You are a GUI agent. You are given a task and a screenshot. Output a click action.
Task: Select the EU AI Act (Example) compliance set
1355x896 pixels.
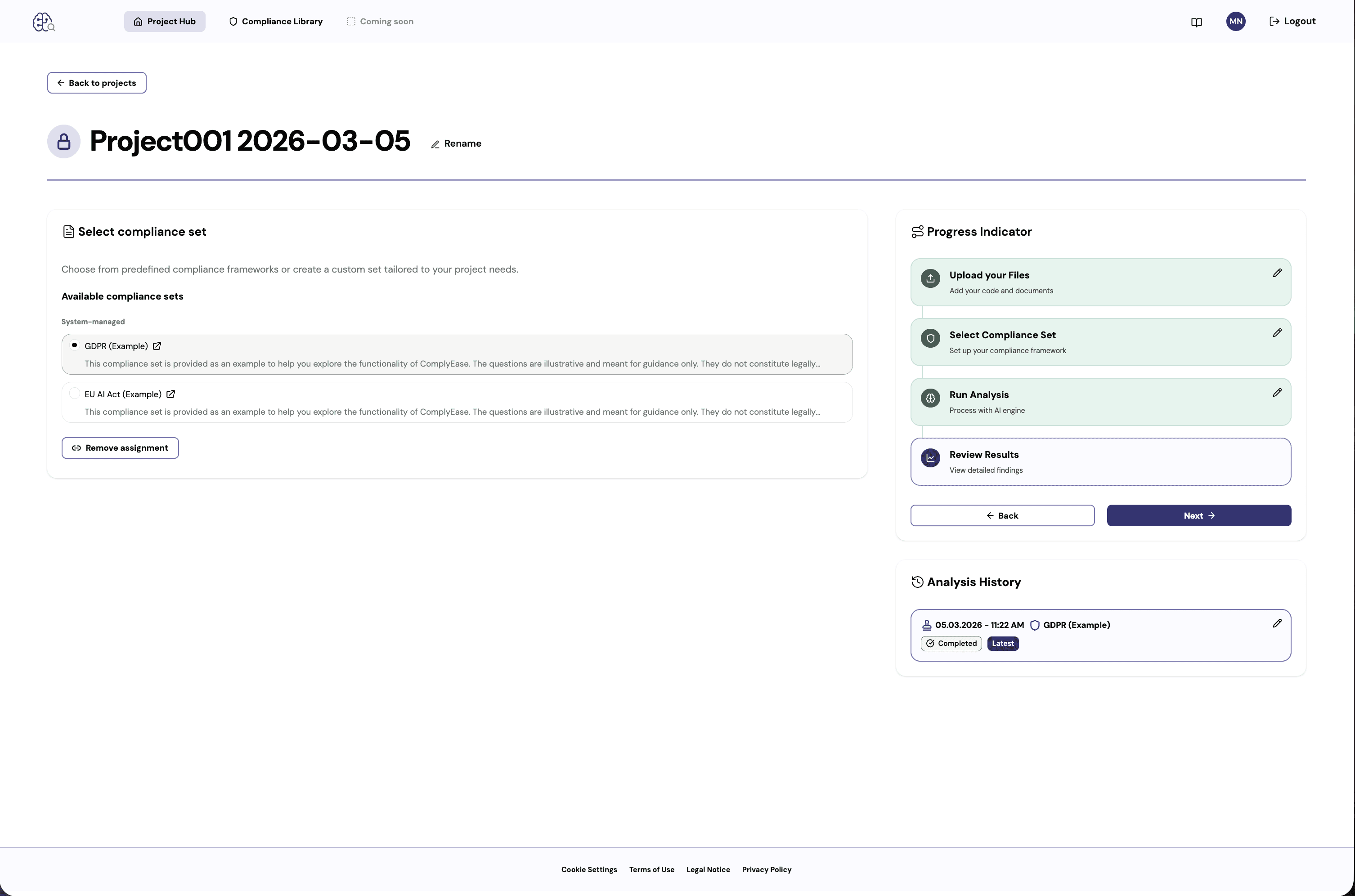tap(74, 393)
